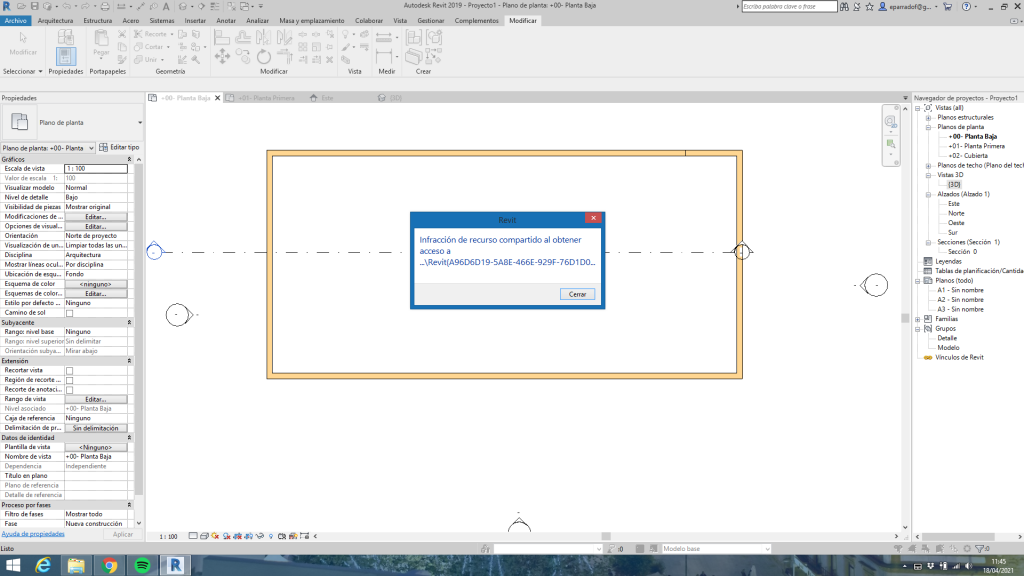
Task: Open the Archivo menu
Action: 16,21
